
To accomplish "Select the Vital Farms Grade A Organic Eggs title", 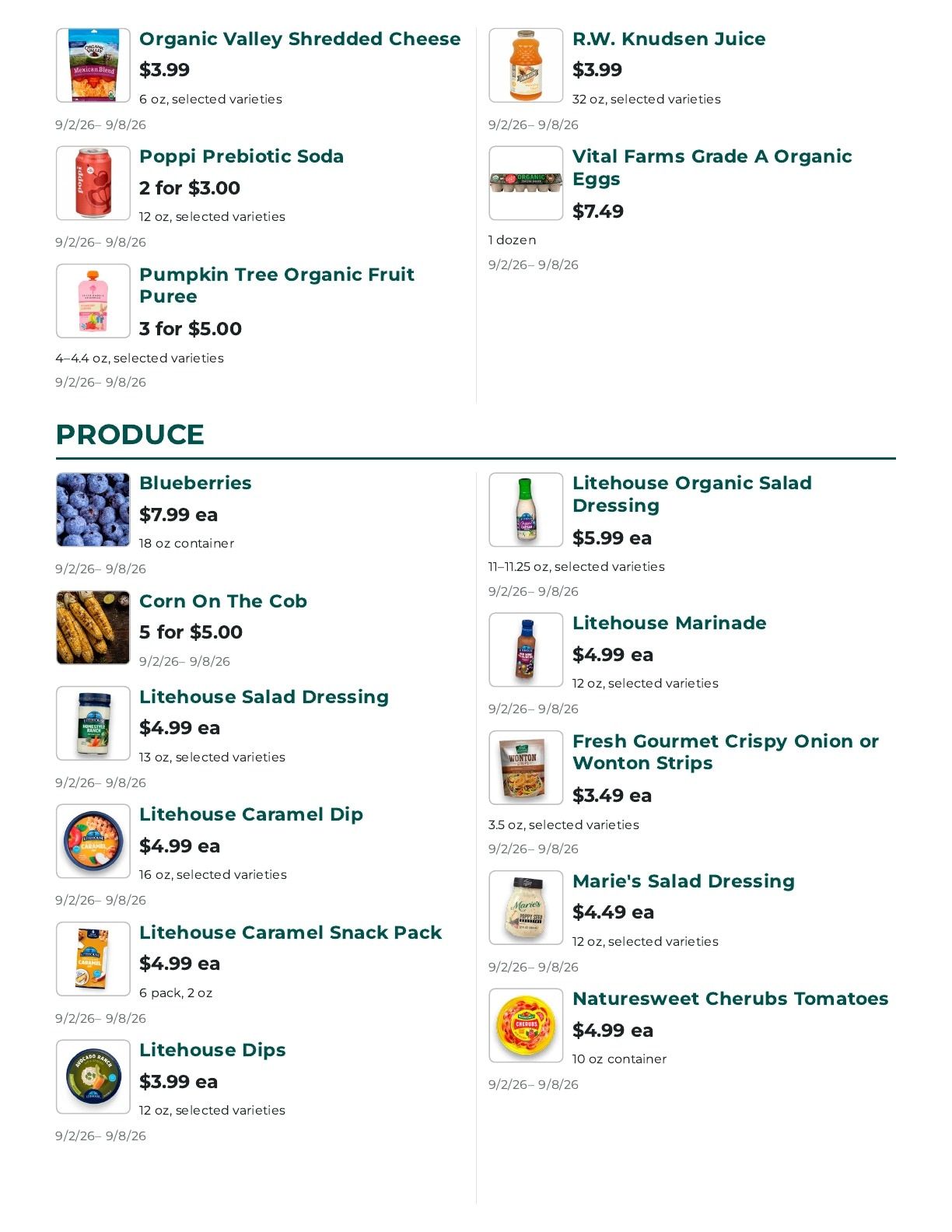I will pos(712,167).
